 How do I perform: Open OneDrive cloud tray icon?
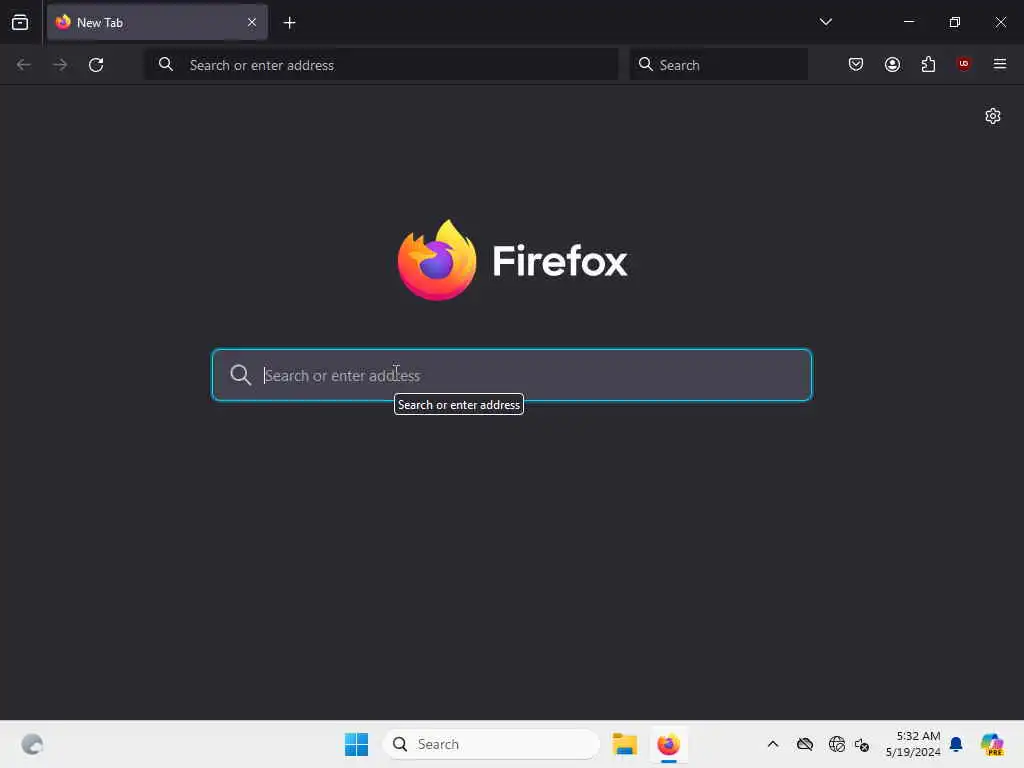coord(805,744)
